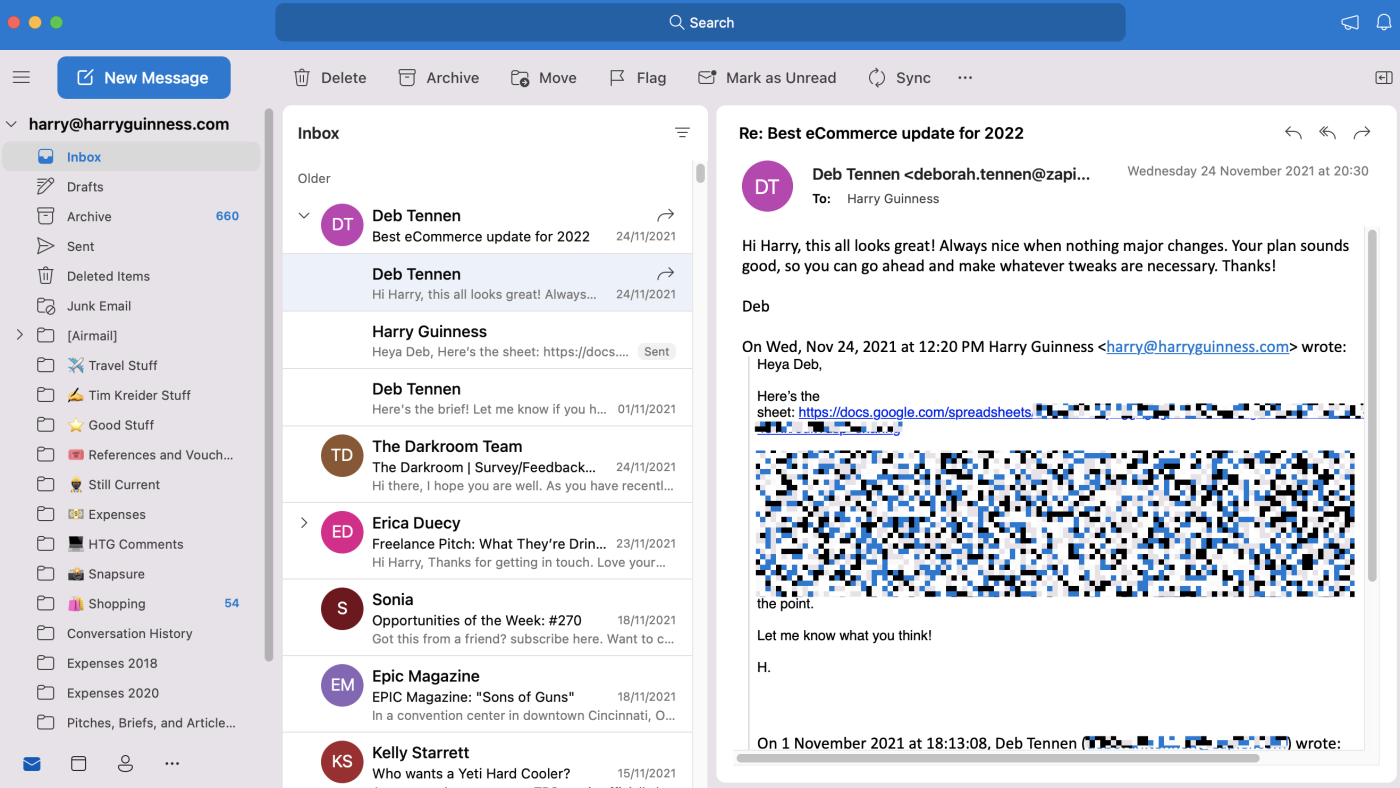1400x788 pixels.
Task: Open Deb Tennen's 01/11/2021 message
Action: [487, 398]
